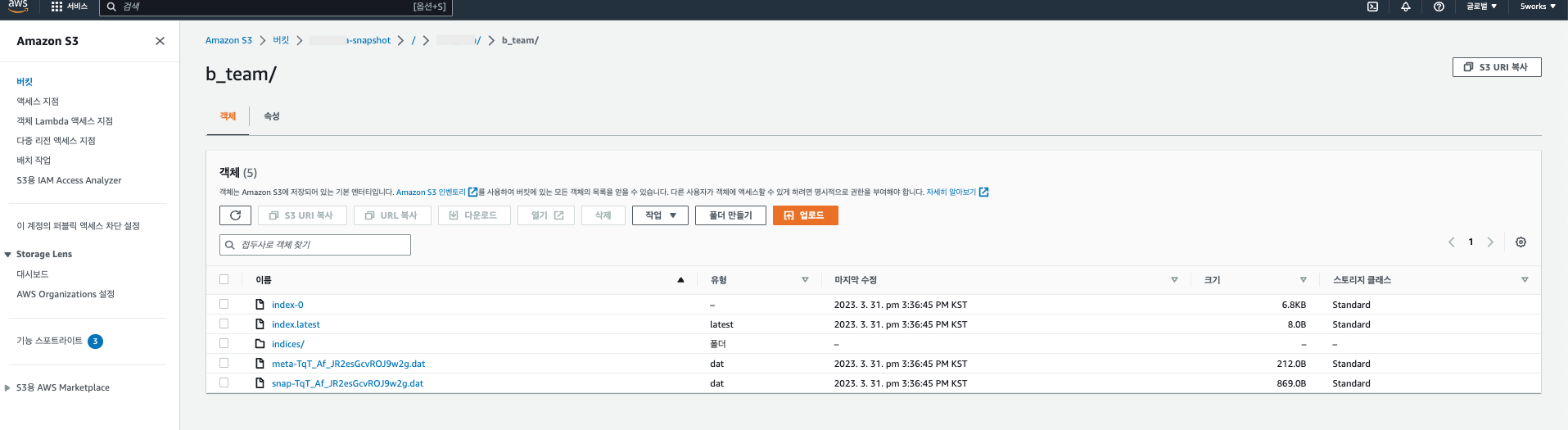The image size is (1568, 430).
Task: Sort by 크기 column arrow
Action: pos(1304,280)
